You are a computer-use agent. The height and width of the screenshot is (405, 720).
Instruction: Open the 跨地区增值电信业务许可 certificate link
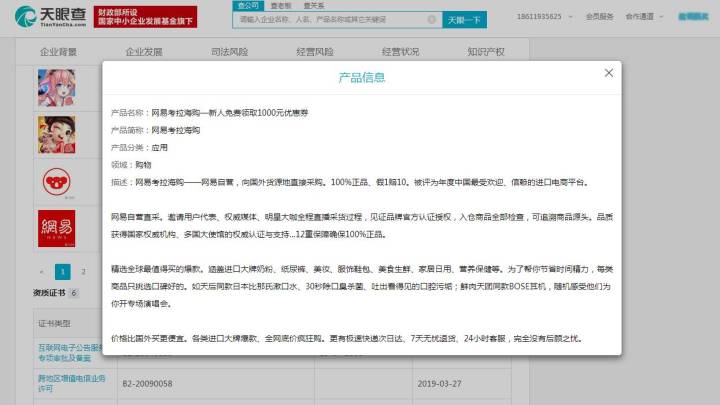point(71,383)
